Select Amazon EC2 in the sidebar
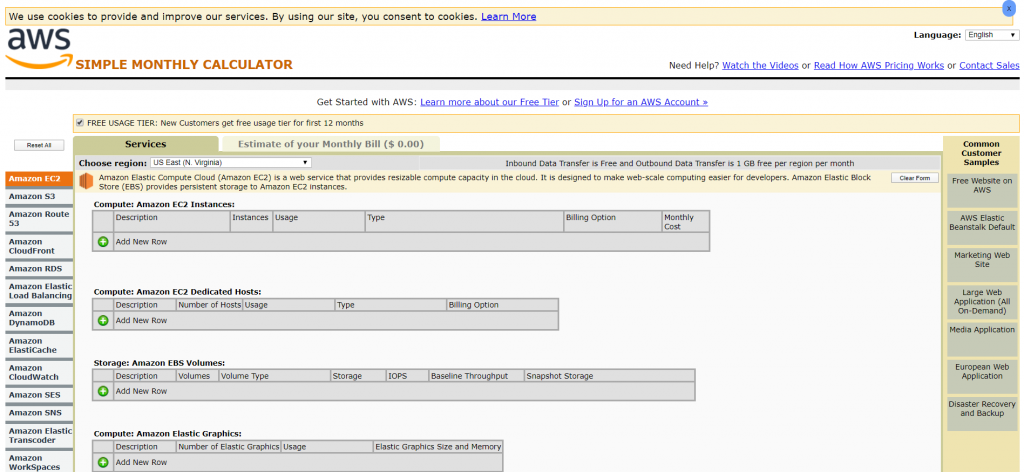This screenshot has height=472, width=1024. [39, 179]
